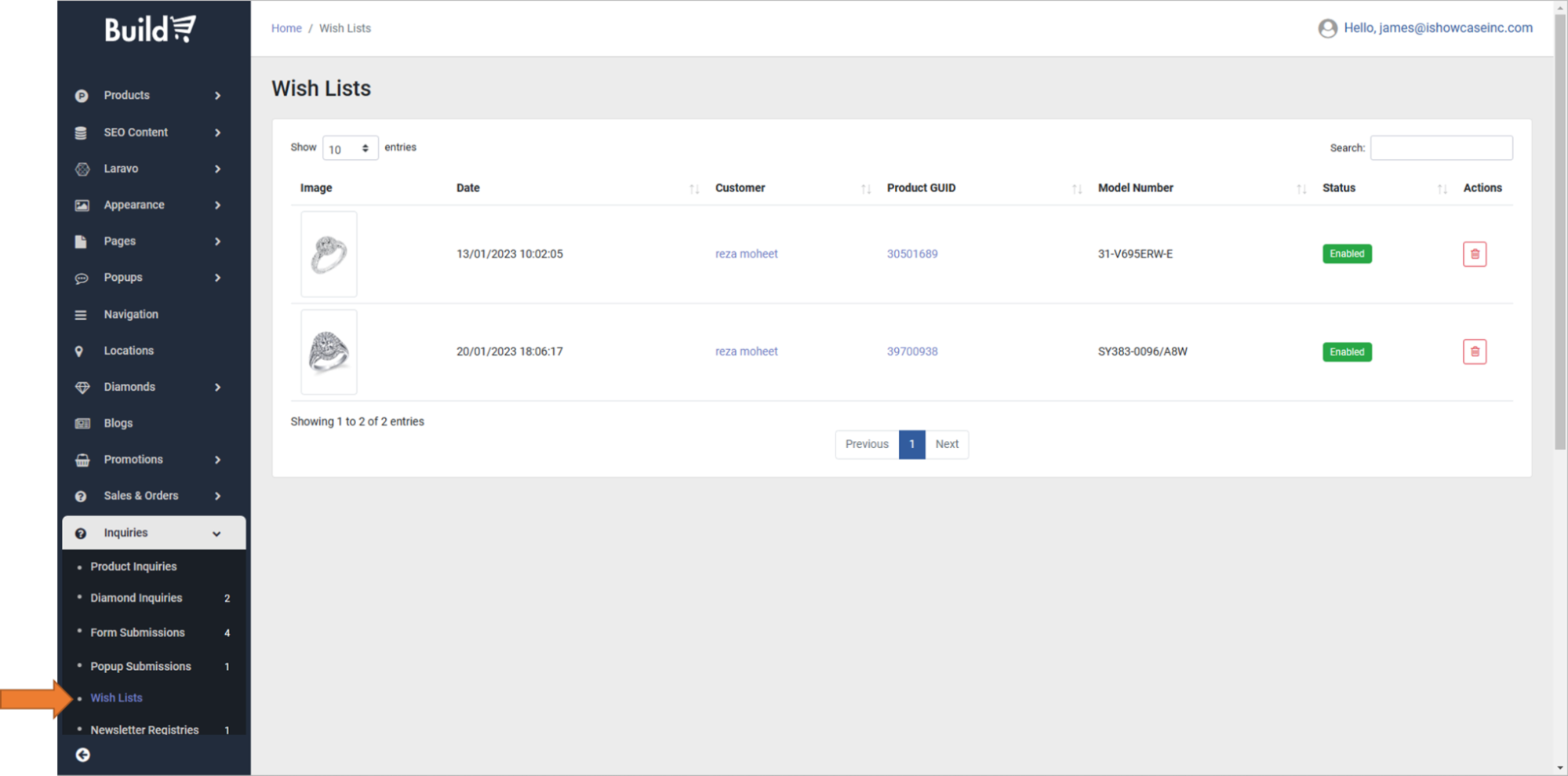The height and width of the screenshot is (776, 1568).
Task: Click the vertical page scrollbar
Action: [1559, 235]
